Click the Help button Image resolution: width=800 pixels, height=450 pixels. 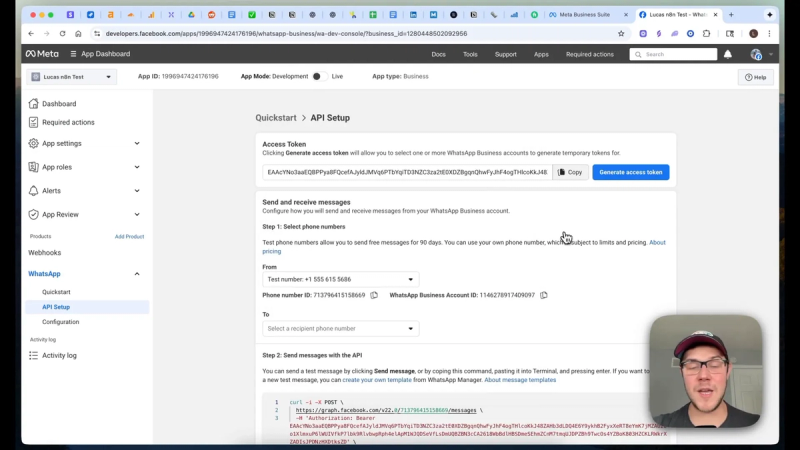(756, 77)
